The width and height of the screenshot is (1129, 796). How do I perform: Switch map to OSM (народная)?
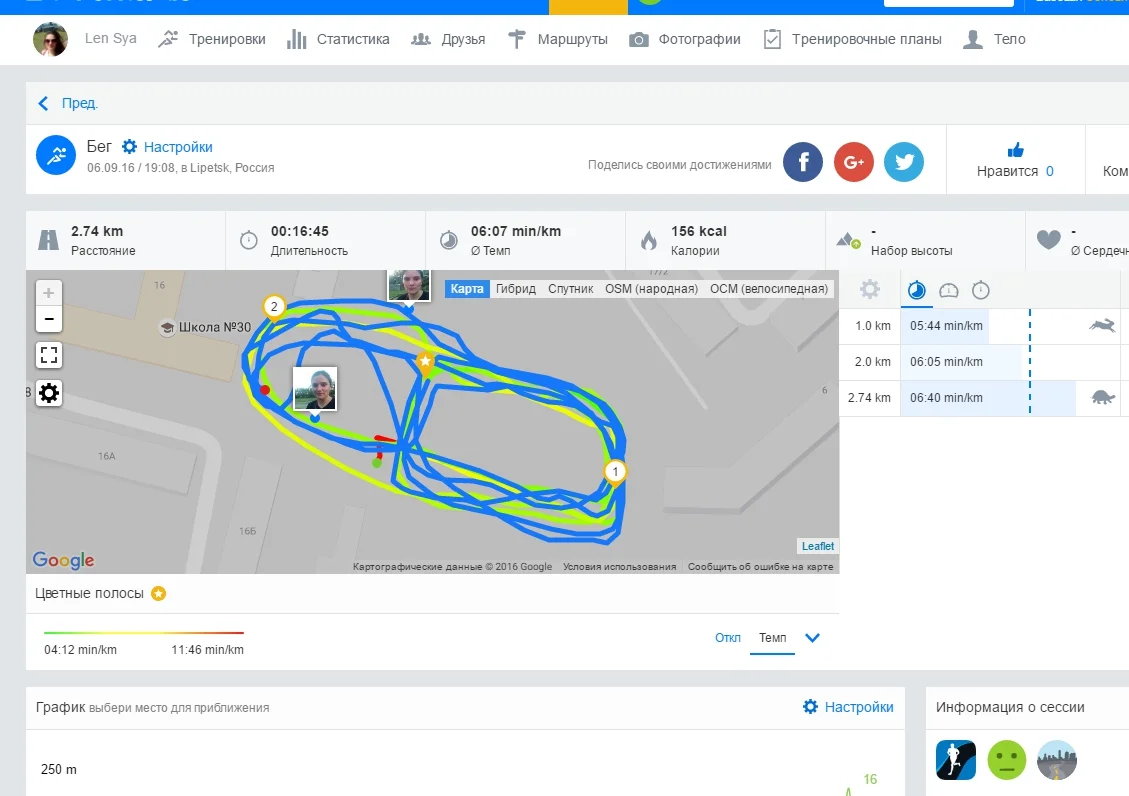652,289
